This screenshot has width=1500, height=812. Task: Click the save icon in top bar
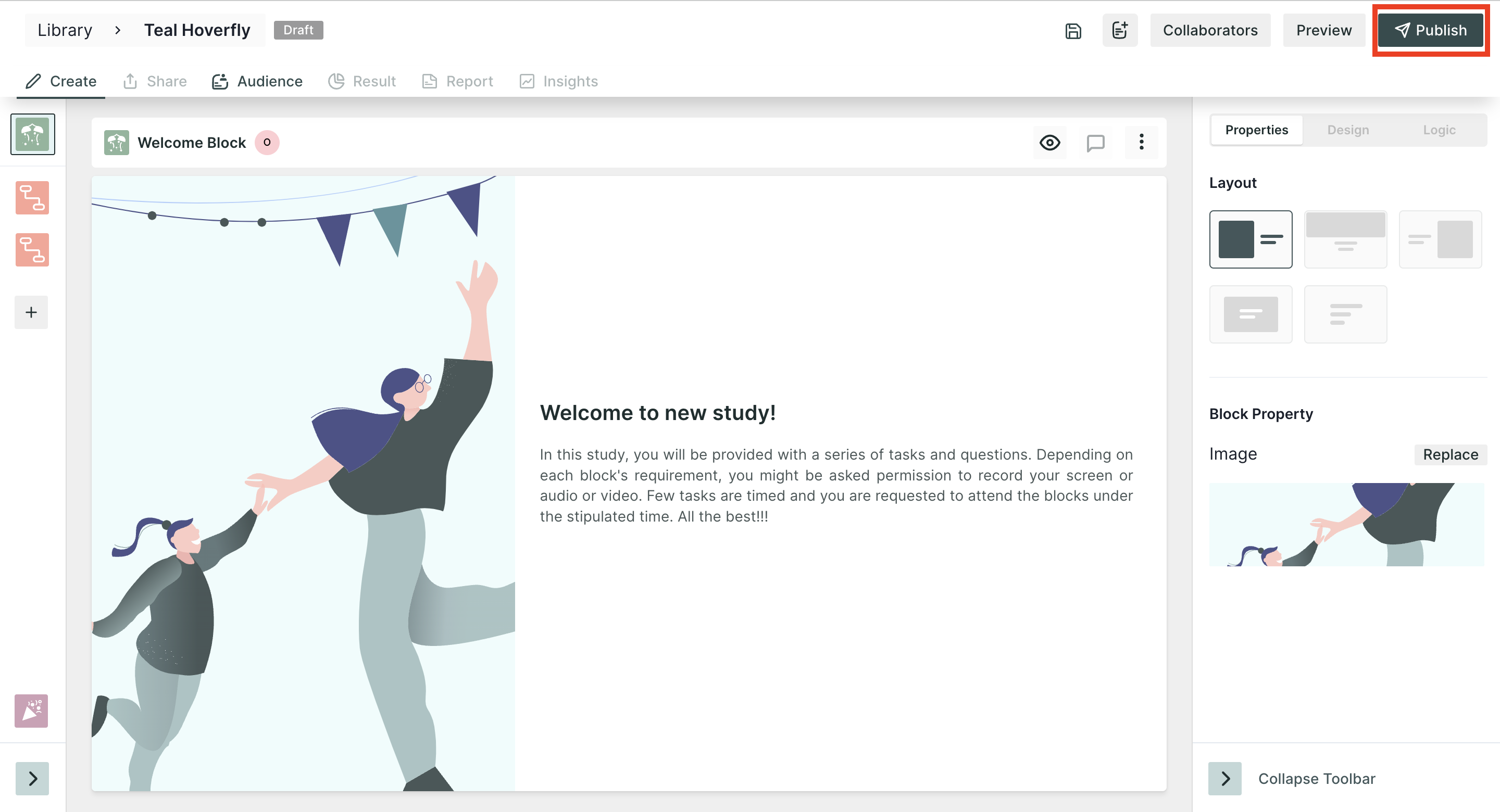pos(1073,30)
